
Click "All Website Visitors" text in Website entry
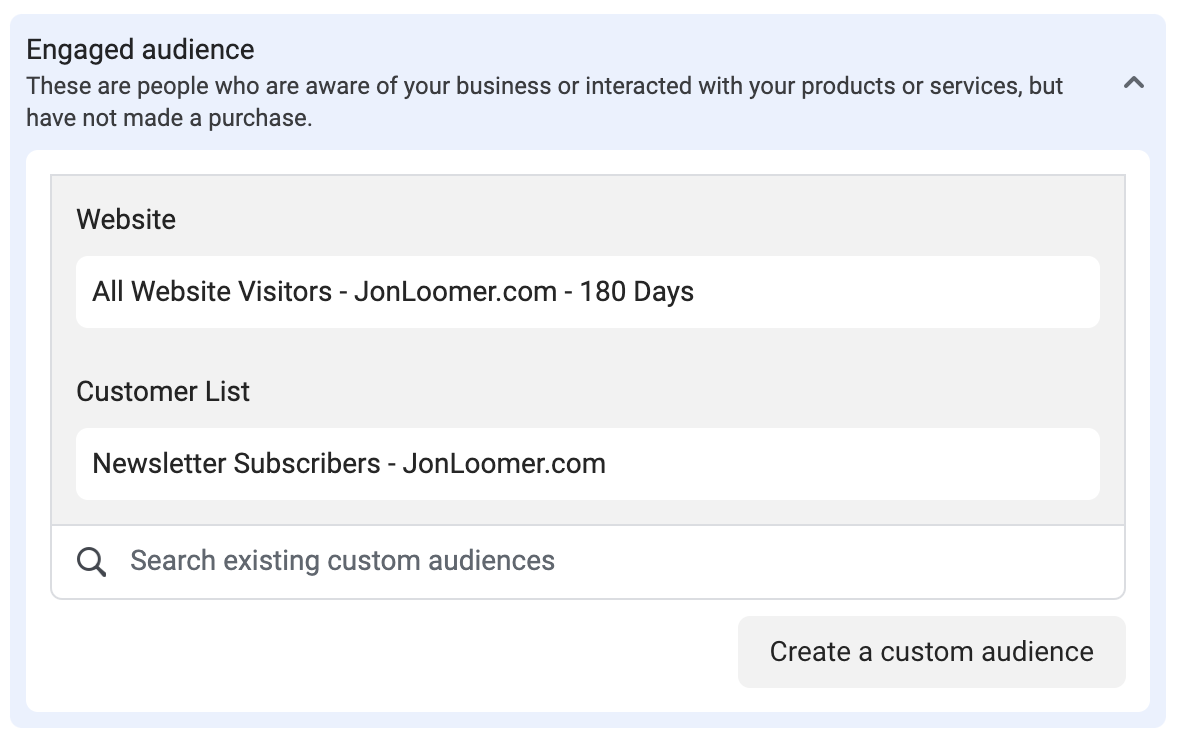(x=212, y=291)
